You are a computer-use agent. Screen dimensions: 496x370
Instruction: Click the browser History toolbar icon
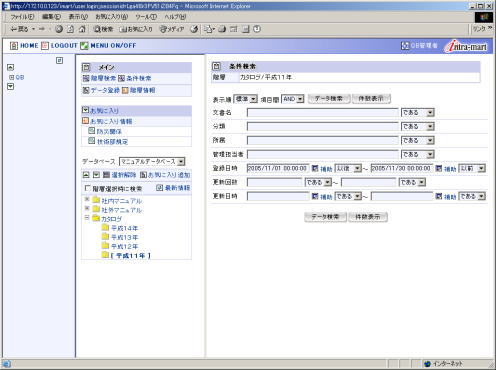coord(194,29)
